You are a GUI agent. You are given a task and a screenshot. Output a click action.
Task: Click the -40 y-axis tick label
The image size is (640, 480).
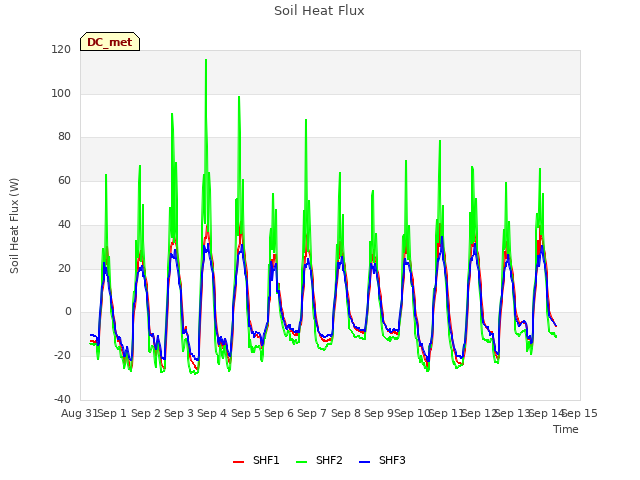[62, 399]
